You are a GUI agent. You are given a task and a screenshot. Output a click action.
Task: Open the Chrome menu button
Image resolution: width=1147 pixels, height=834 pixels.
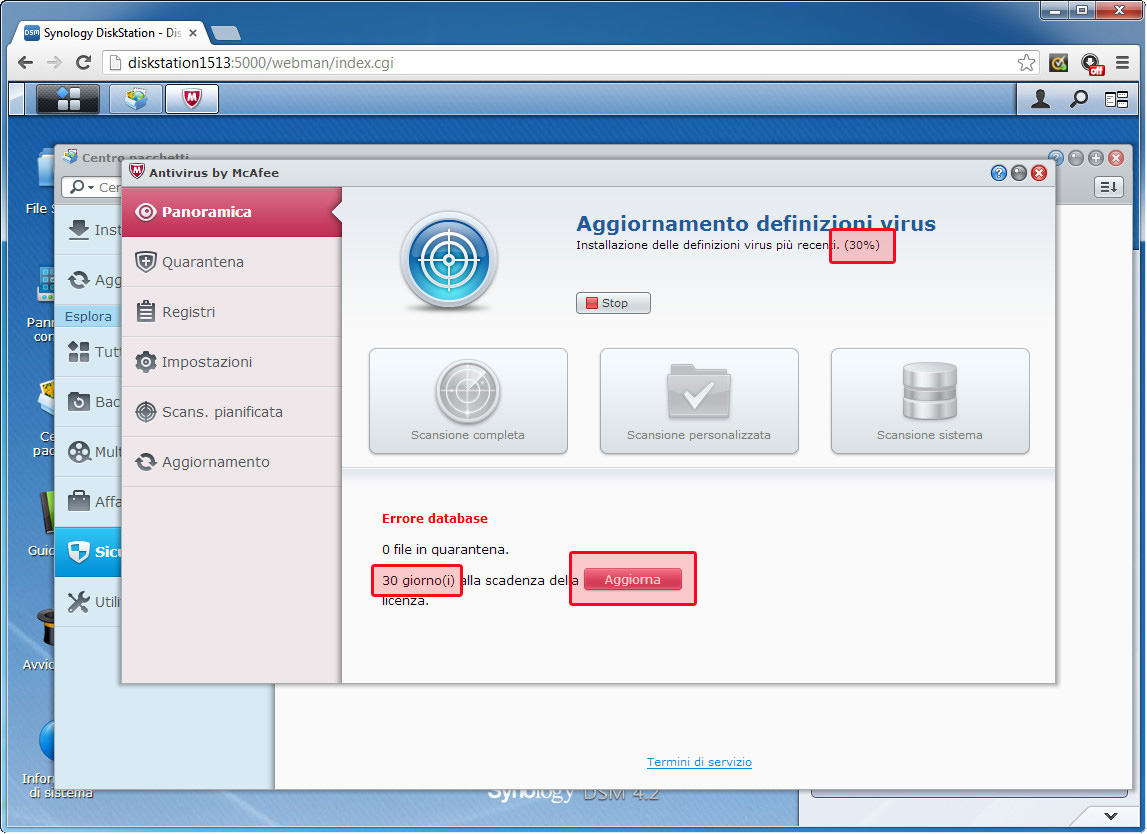tap(1122, 63)
